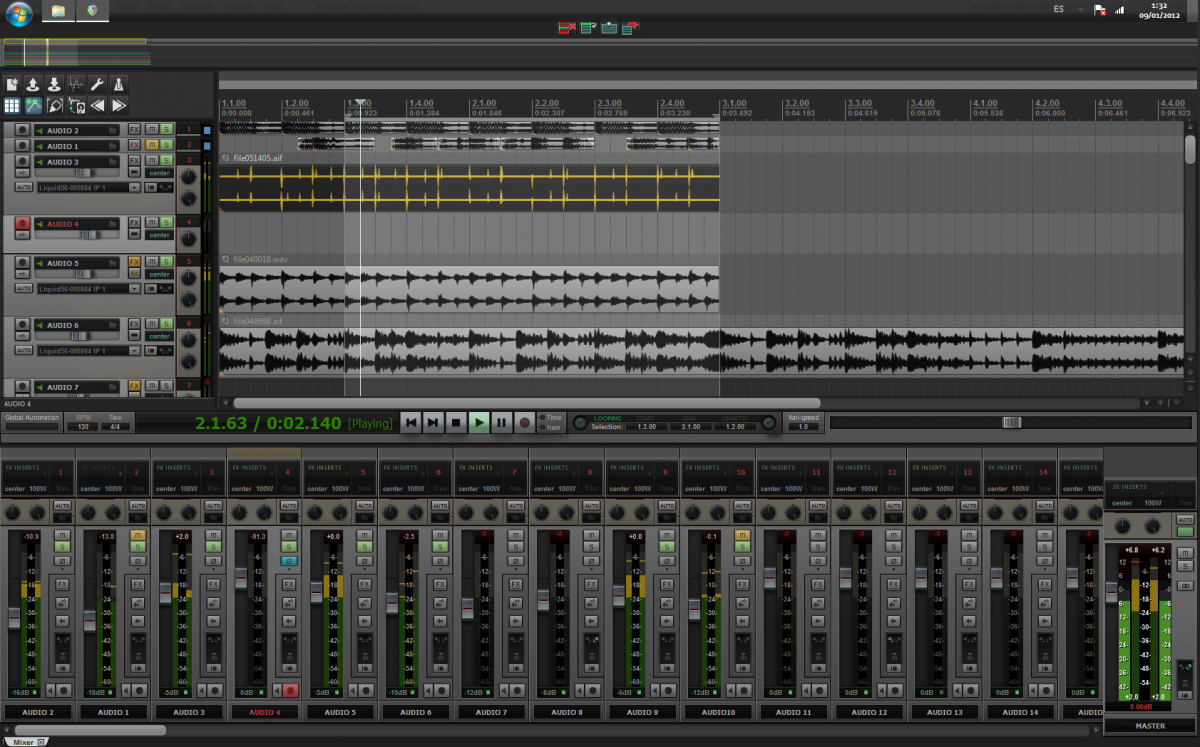Screen dimensions: 1200x747
Task: Pause playback in the transport bar
Action: click(x=502, y=423)
